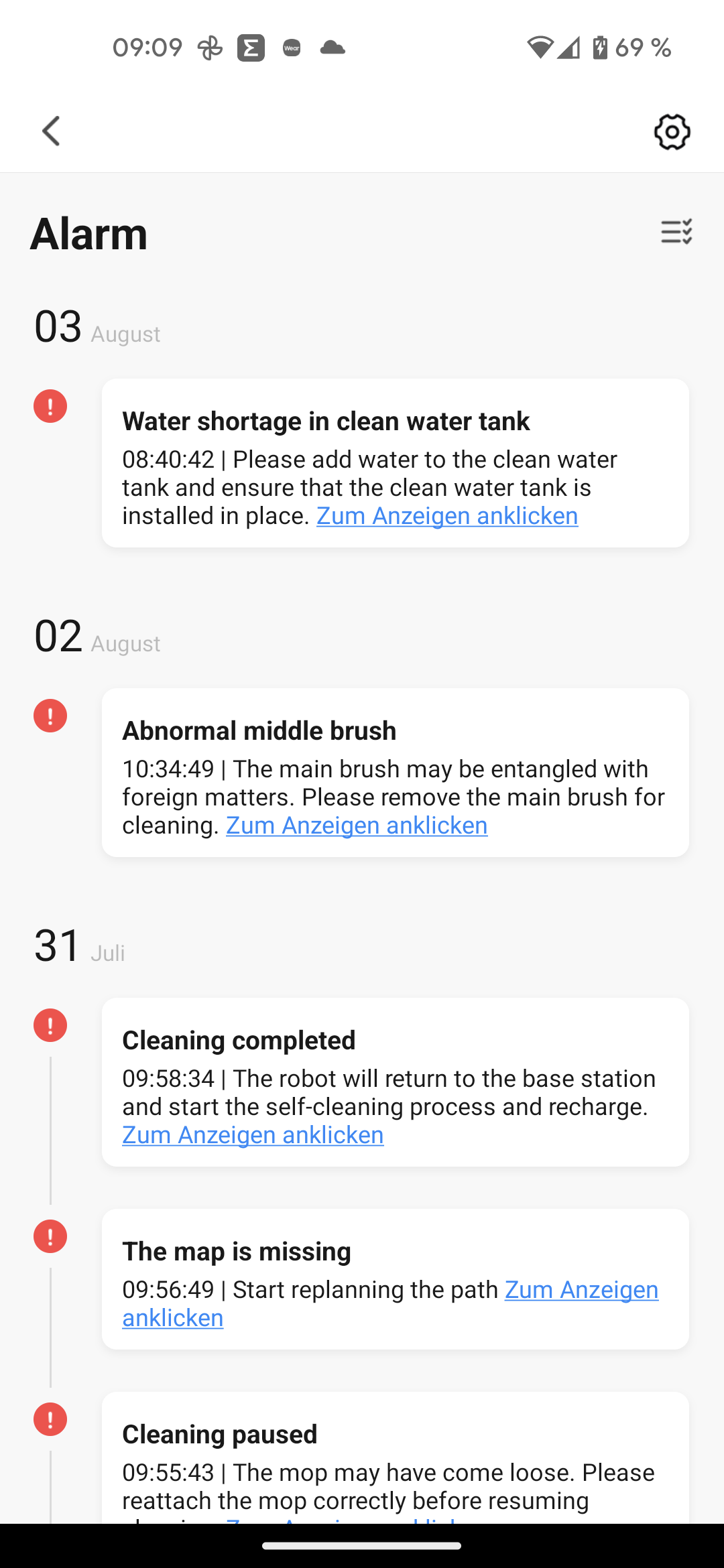The width and height of the screenshot is (724, 1568).
Task: Open the Water shortage 'Zum Anzeigen anklicken' link
Action: 447,516
